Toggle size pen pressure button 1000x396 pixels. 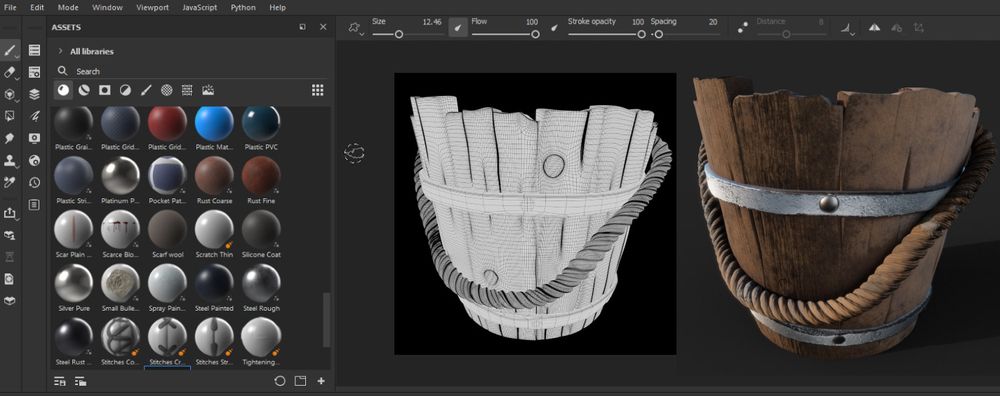[x=457, y=27]
